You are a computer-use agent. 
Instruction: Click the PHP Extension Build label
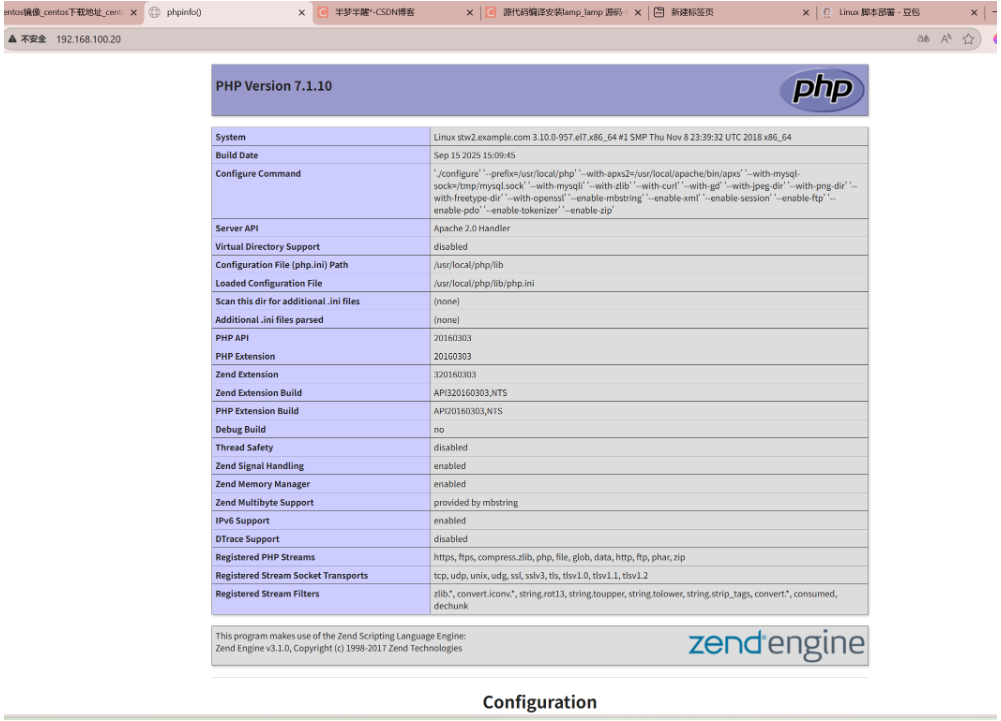tap(257, 411)
